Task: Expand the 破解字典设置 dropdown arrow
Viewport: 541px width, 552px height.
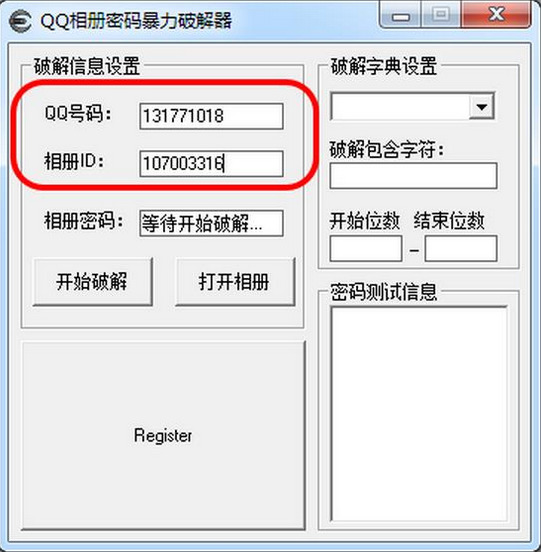Action: point(482,106)
